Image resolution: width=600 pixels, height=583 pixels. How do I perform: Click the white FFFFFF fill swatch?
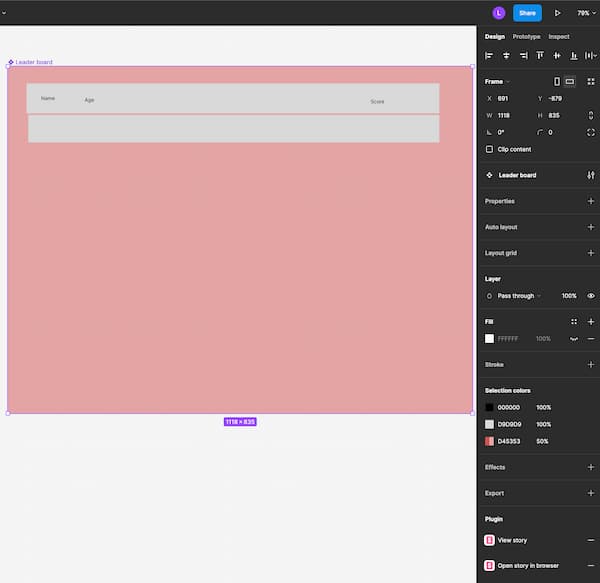click(x=489, y=339)
